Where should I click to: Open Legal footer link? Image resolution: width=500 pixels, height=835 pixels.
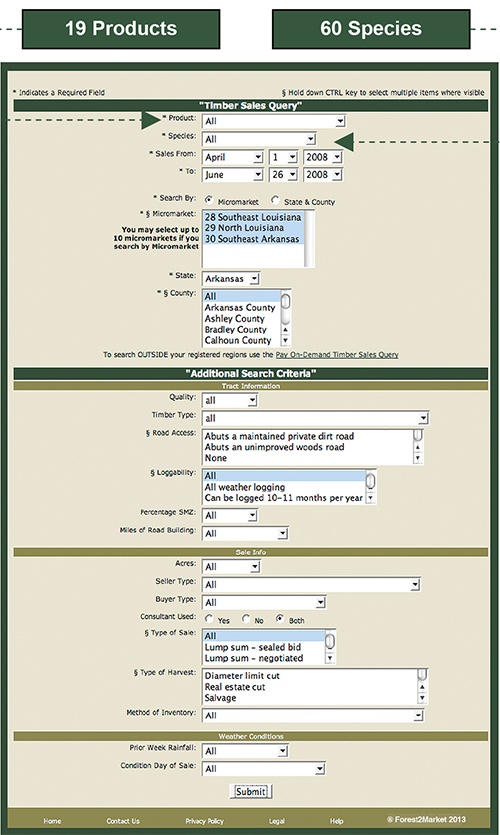tap(277, 821)
